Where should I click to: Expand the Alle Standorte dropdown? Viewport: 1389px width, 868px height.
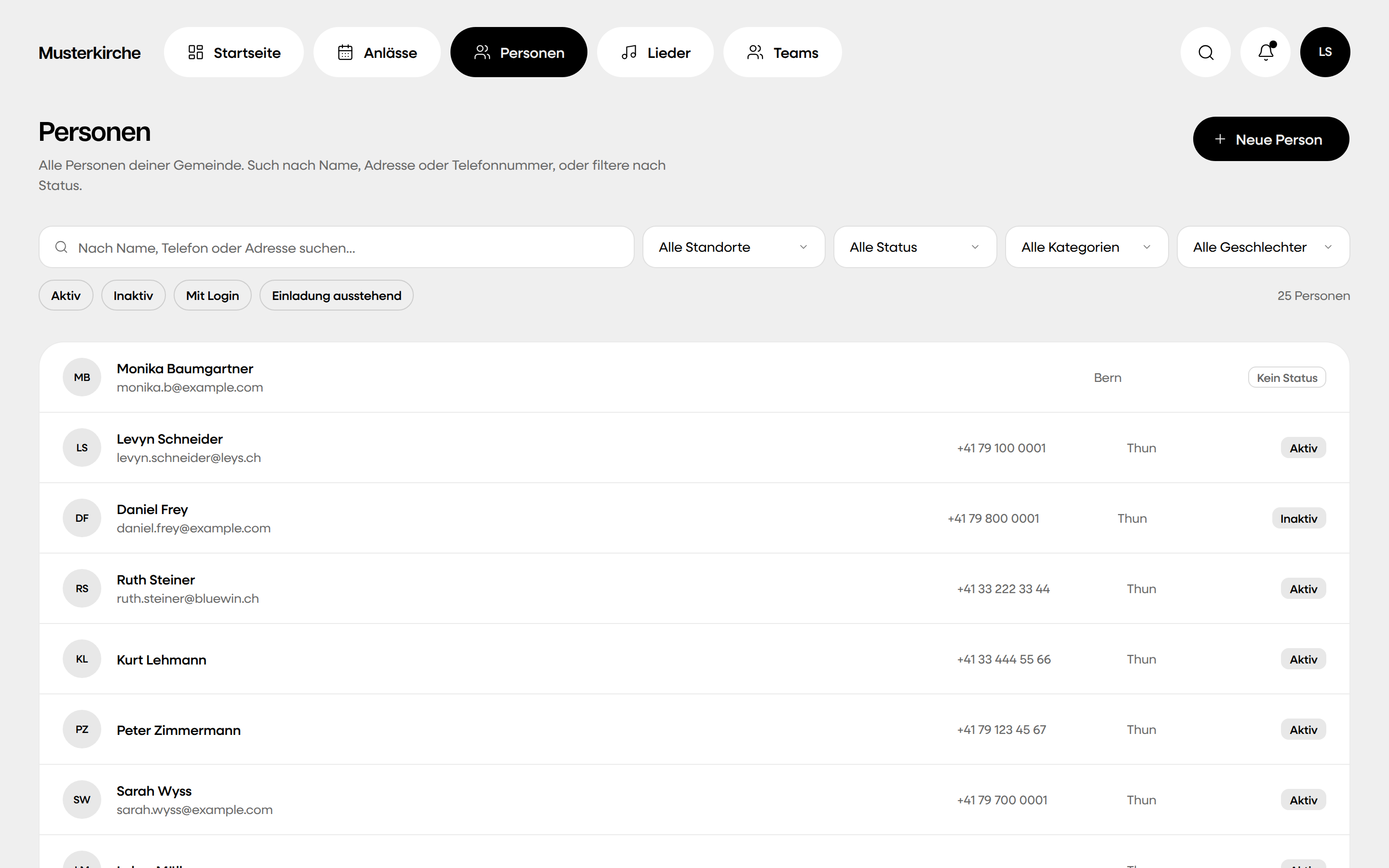coord(734,247)
